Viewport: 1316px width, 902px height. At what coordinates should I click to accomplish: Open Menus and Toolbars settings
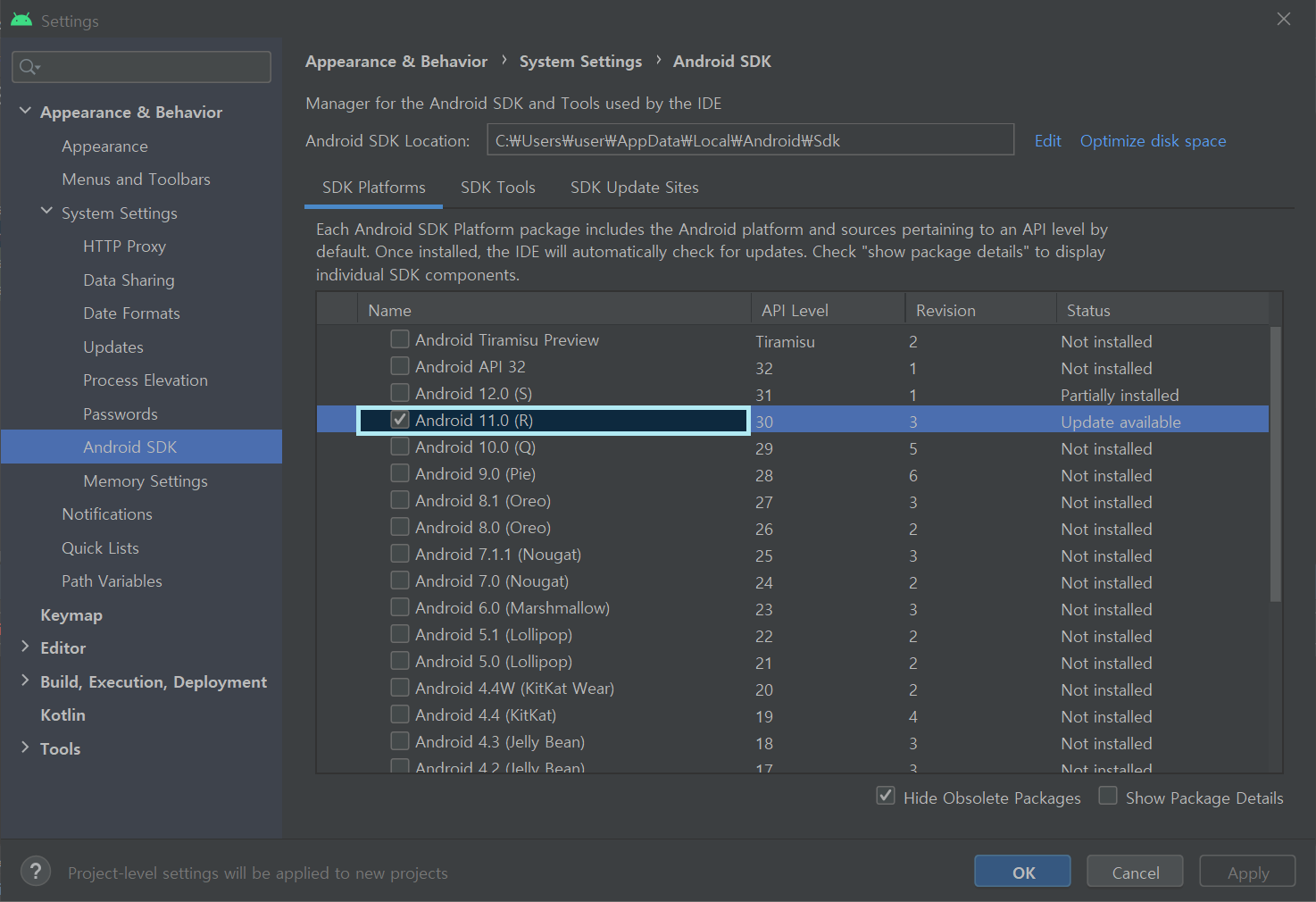click(136, 179)
